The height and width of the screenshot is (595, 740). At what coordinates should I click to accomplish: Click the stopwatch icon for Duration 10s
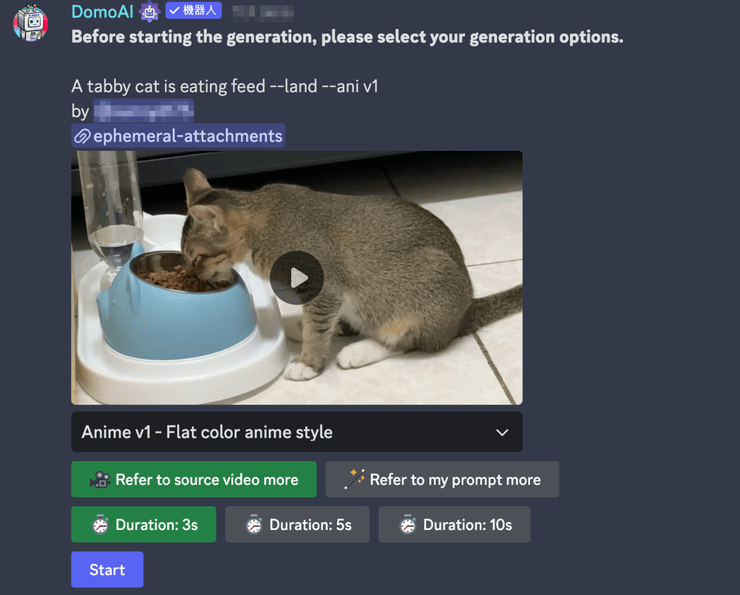(x=408, y=525)
